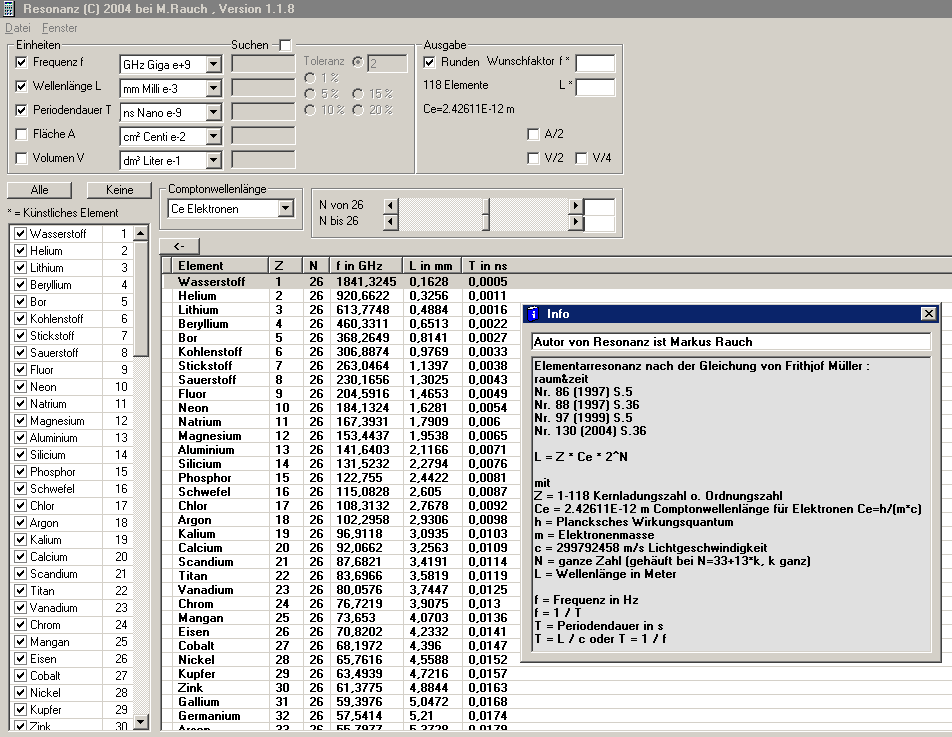
Task: Click left arrow of N von slider
Action: 390,205
